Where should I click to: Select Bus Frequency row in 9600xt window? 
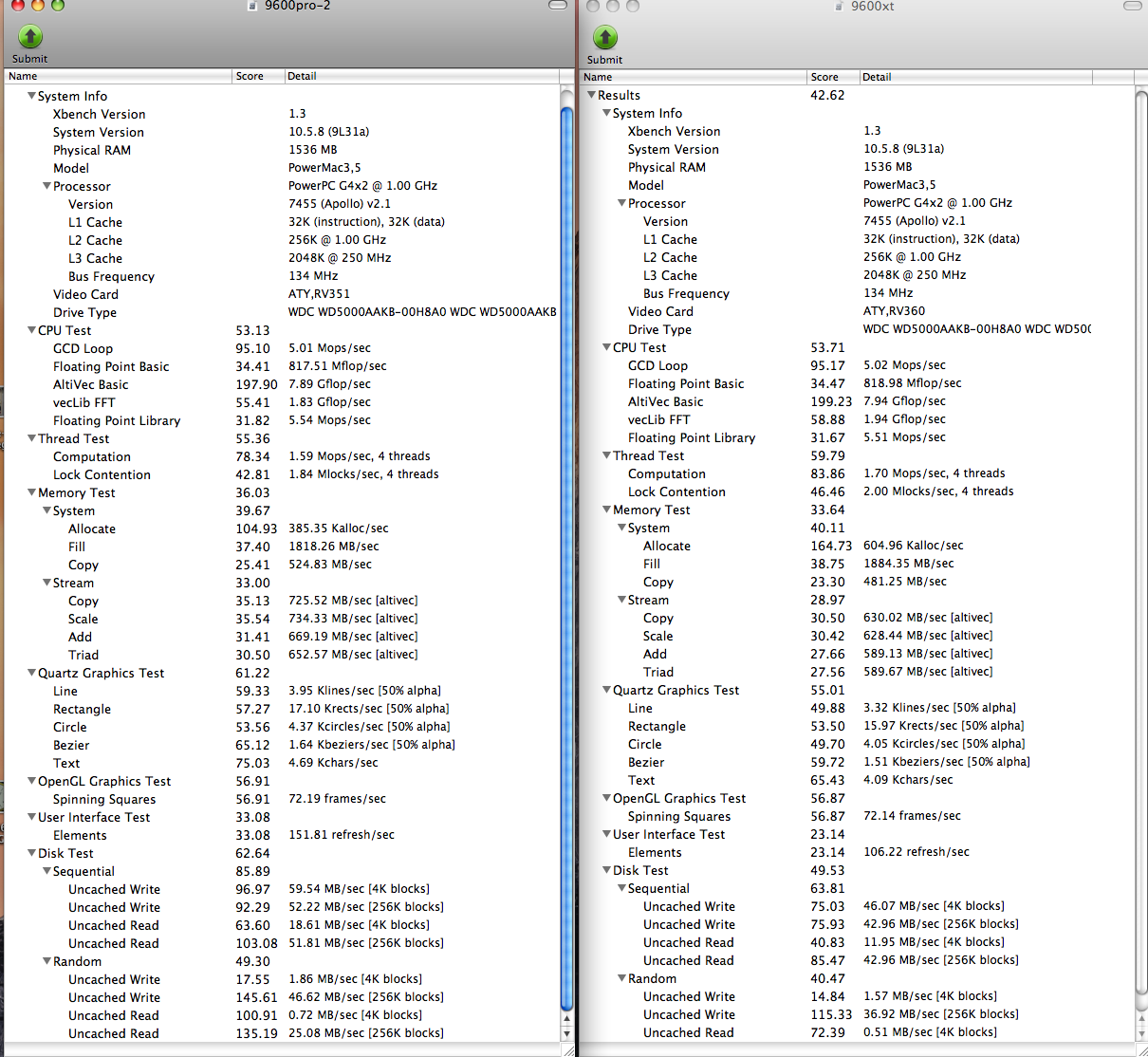click(x=857, y=293)
